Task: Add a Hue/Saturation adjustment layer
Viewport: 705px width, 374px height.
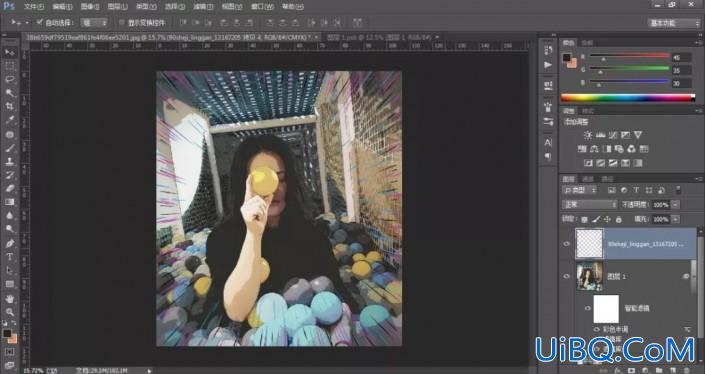Action: click(x=582, y=149)
